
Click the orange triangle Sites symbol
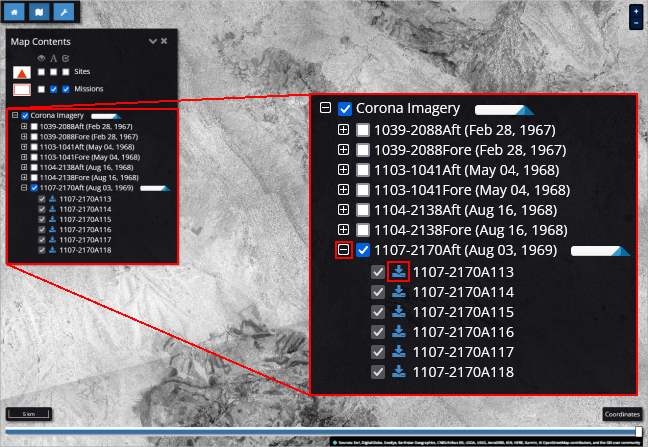click(x=19, y=73)
